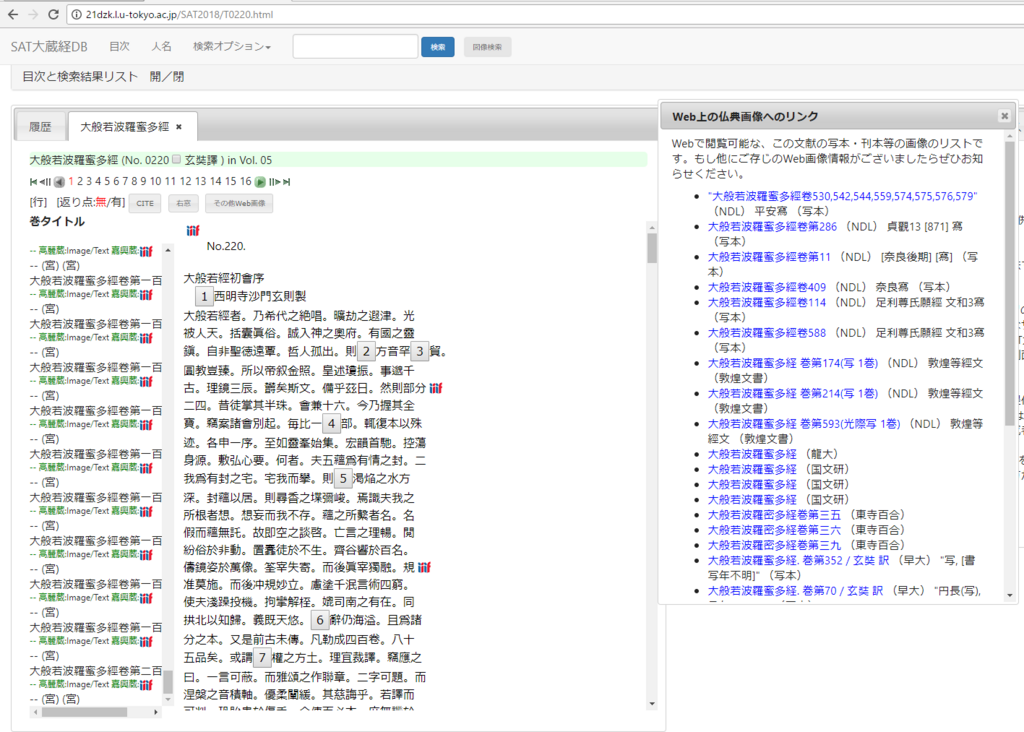
Task: Open footnote marker 2 before 方音罕
Action: click(x=366, y=351)
